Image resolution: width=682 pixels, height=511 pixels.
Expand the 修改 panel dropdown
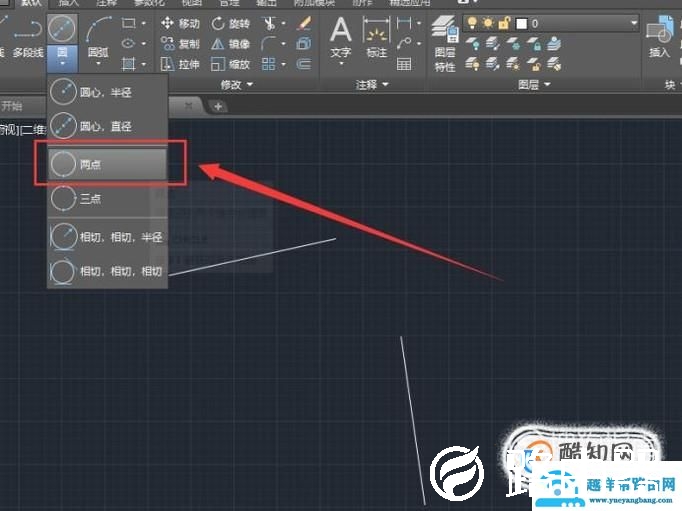coord(237,86)
